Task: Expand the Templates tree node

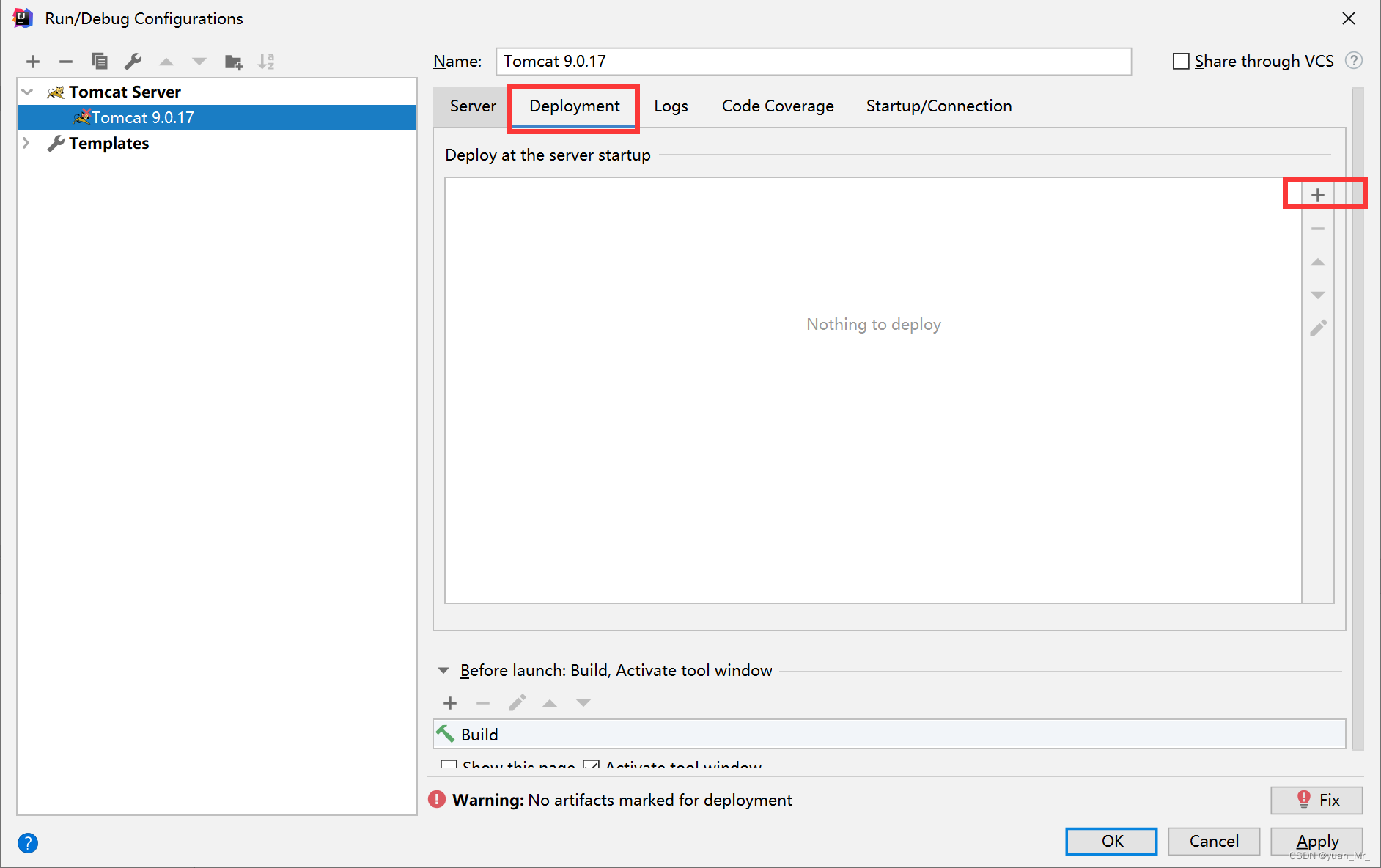Action: point(27,143)
